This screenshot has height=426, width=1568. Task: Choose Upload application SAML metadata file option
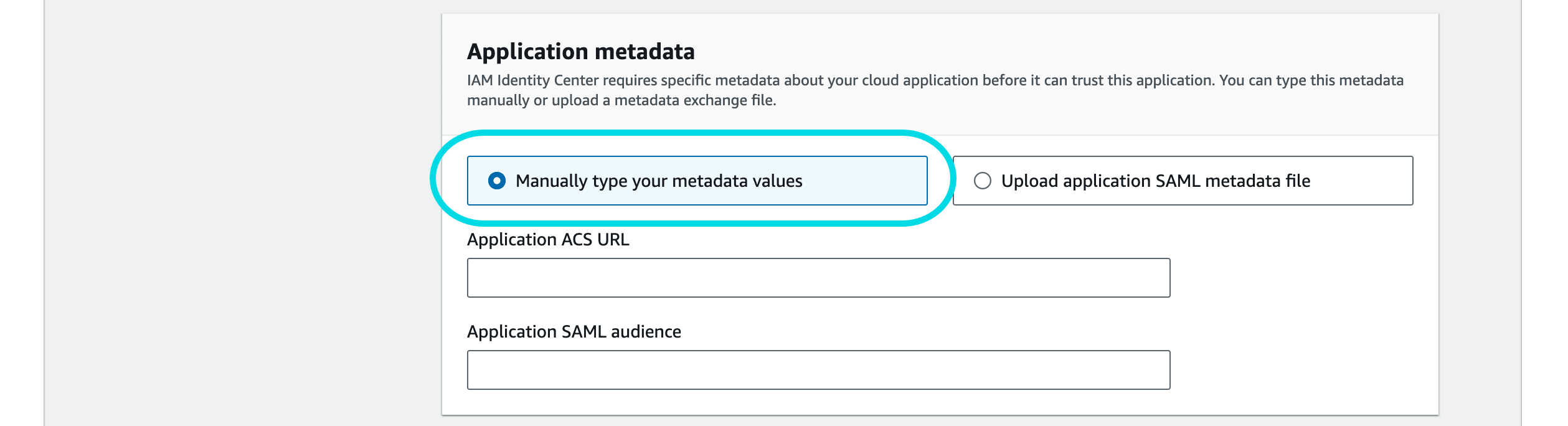pyautogui.click(x=1183, y=181)
